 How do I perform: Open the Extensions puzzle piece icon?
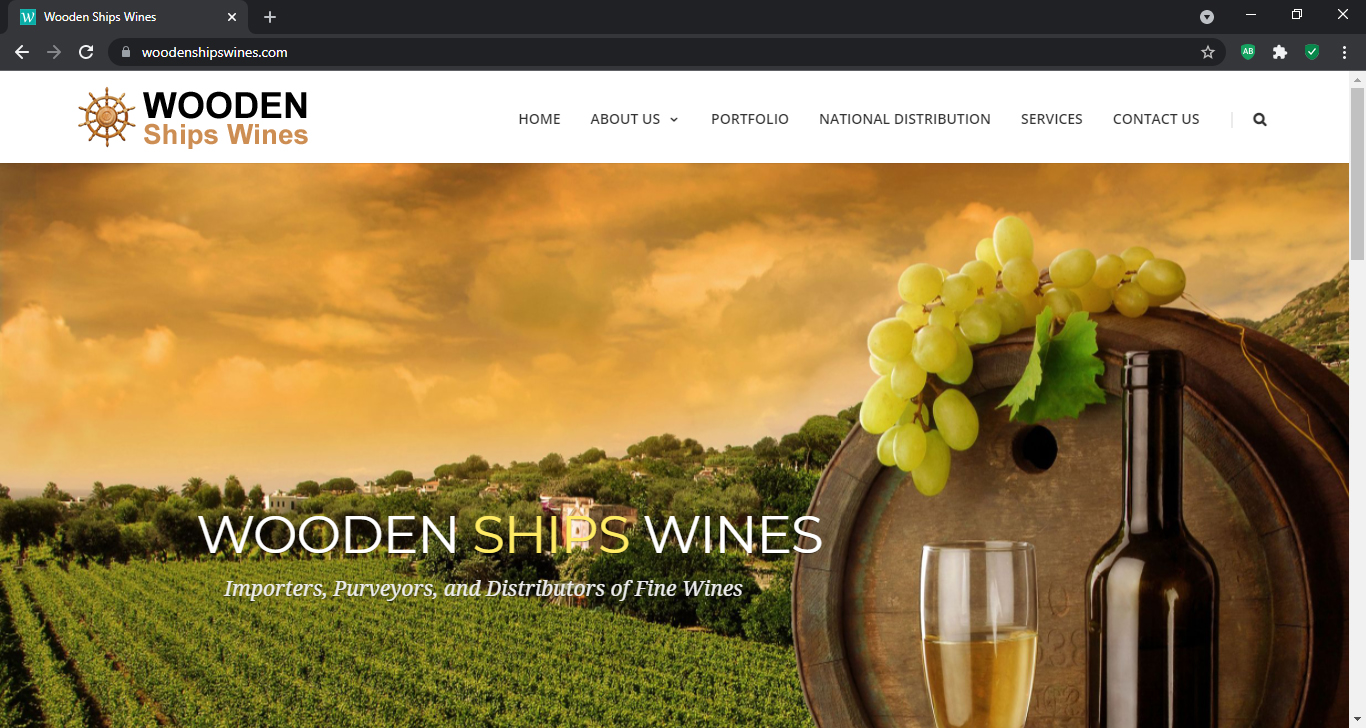pyautogui.click(x=1280, y=52)
